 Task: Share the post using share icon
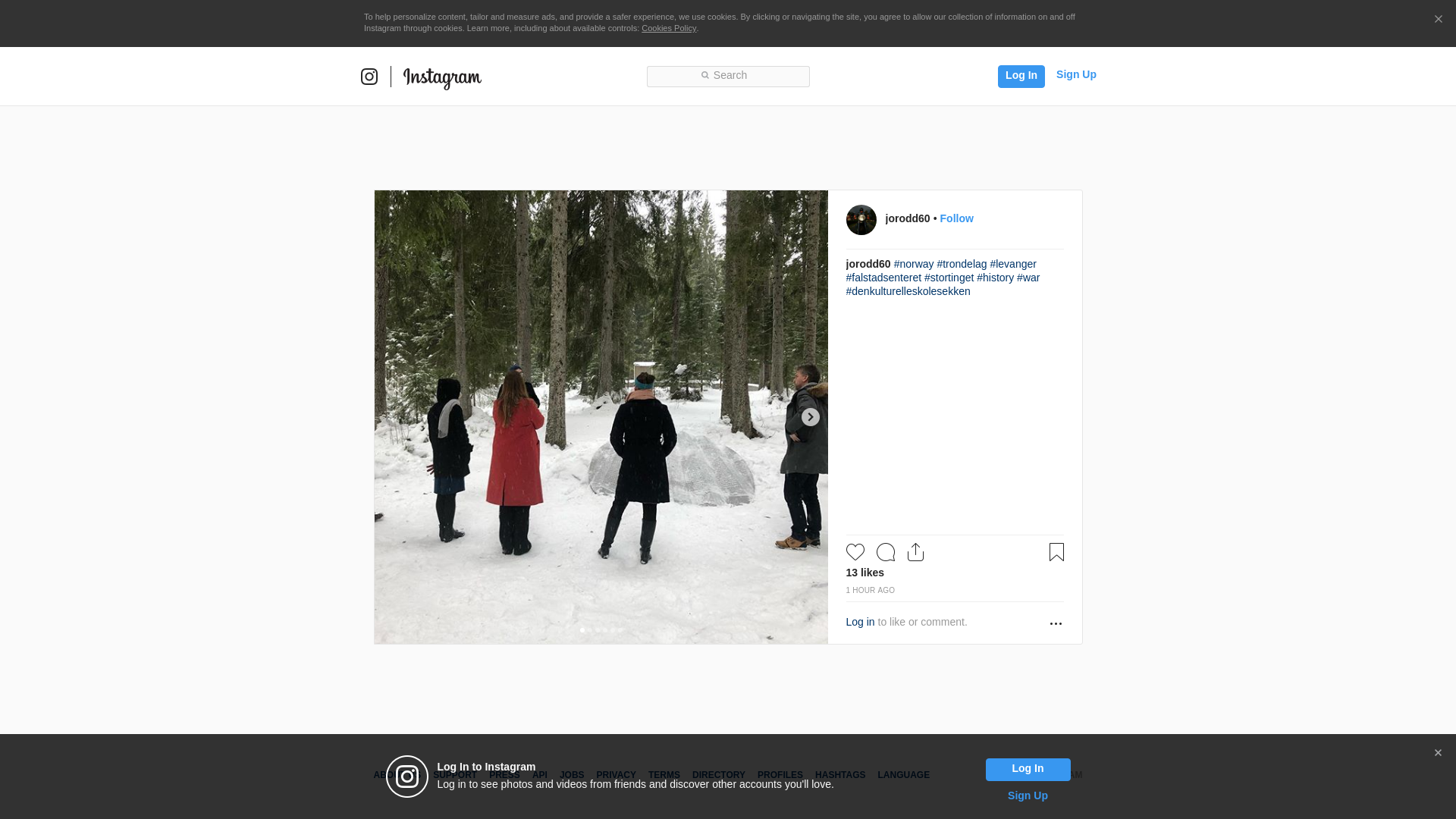(x=915, y=552)
